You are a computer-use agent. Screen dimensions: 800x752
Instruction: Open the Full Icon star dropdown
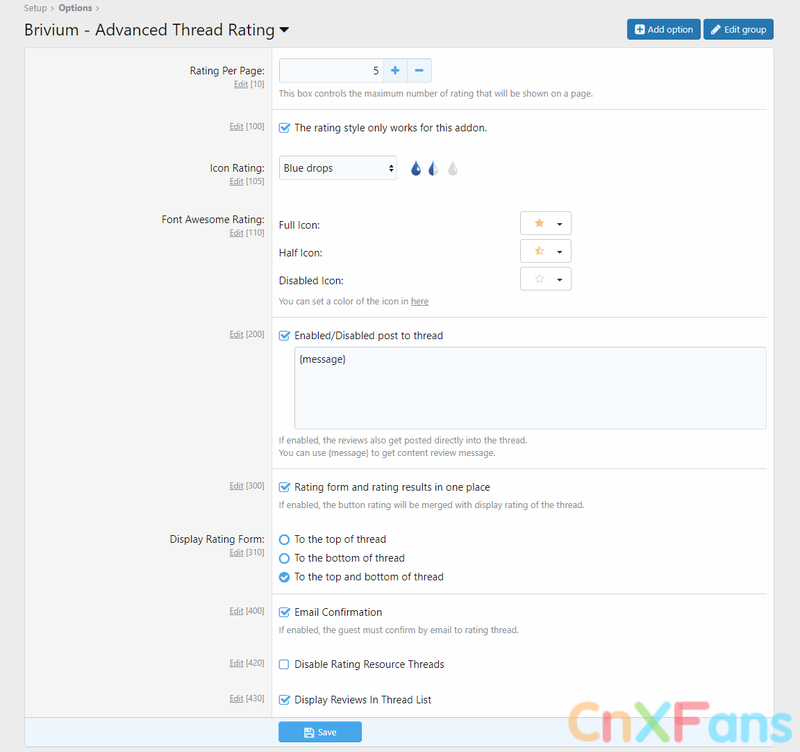[x=545, y=223]
